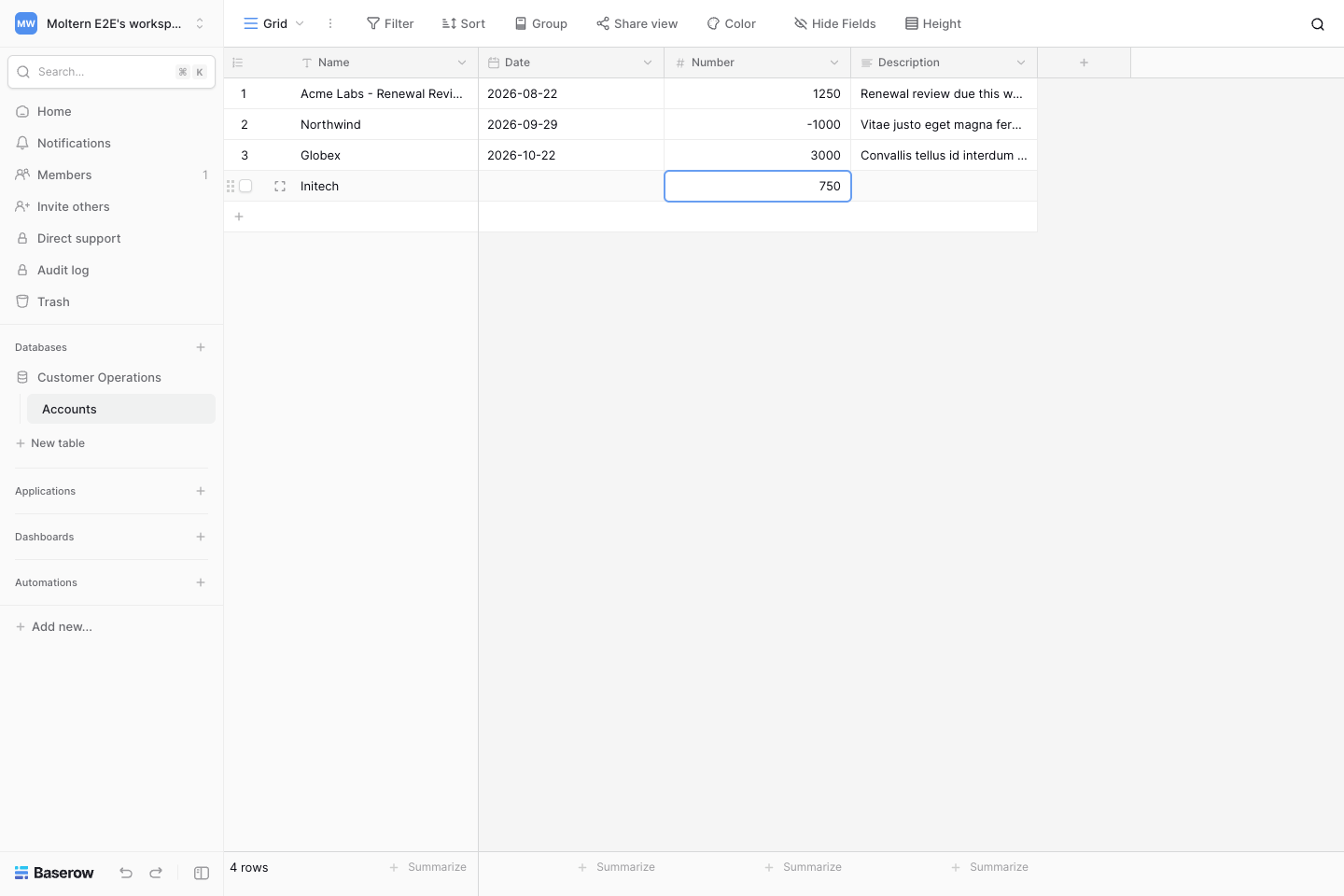Open grid view options three-dot menu
Image resolution: width=1344 pixels, height=896 pixels.
tap(330, 23)
